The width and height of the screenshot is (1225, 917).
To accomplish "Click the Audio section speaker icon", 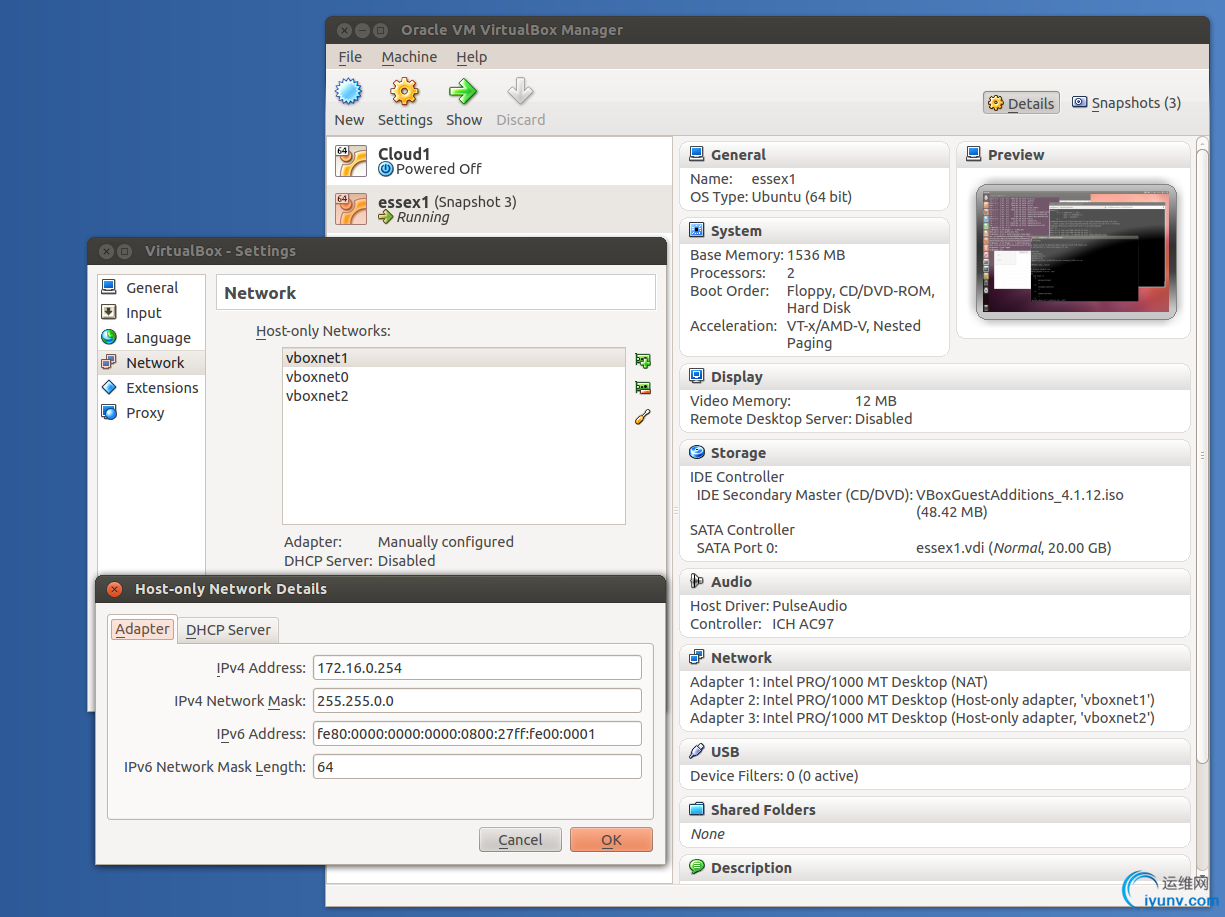I will click(697, 582).
